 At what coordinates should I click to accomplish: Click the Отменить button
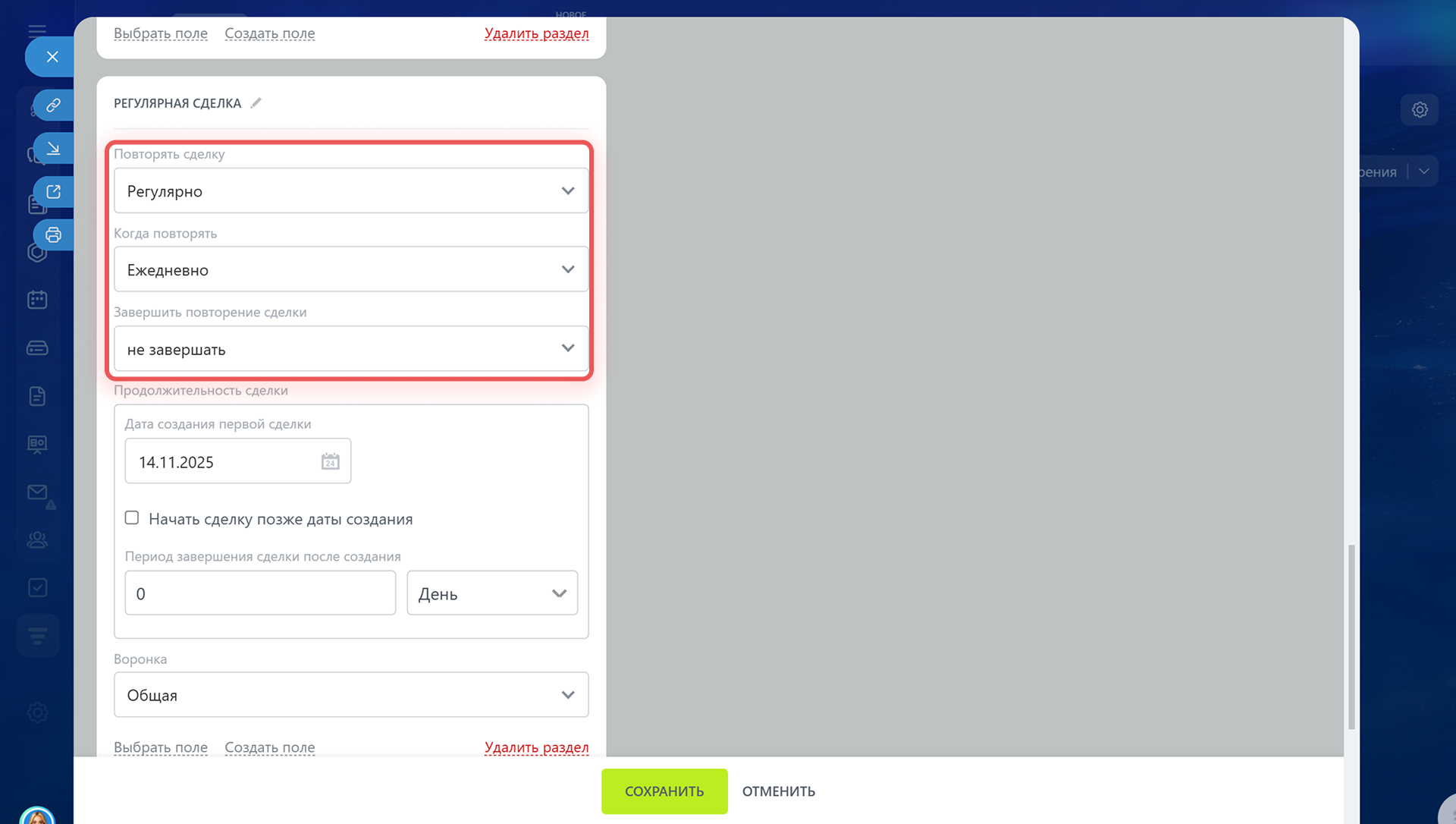(x=778, y=791)
